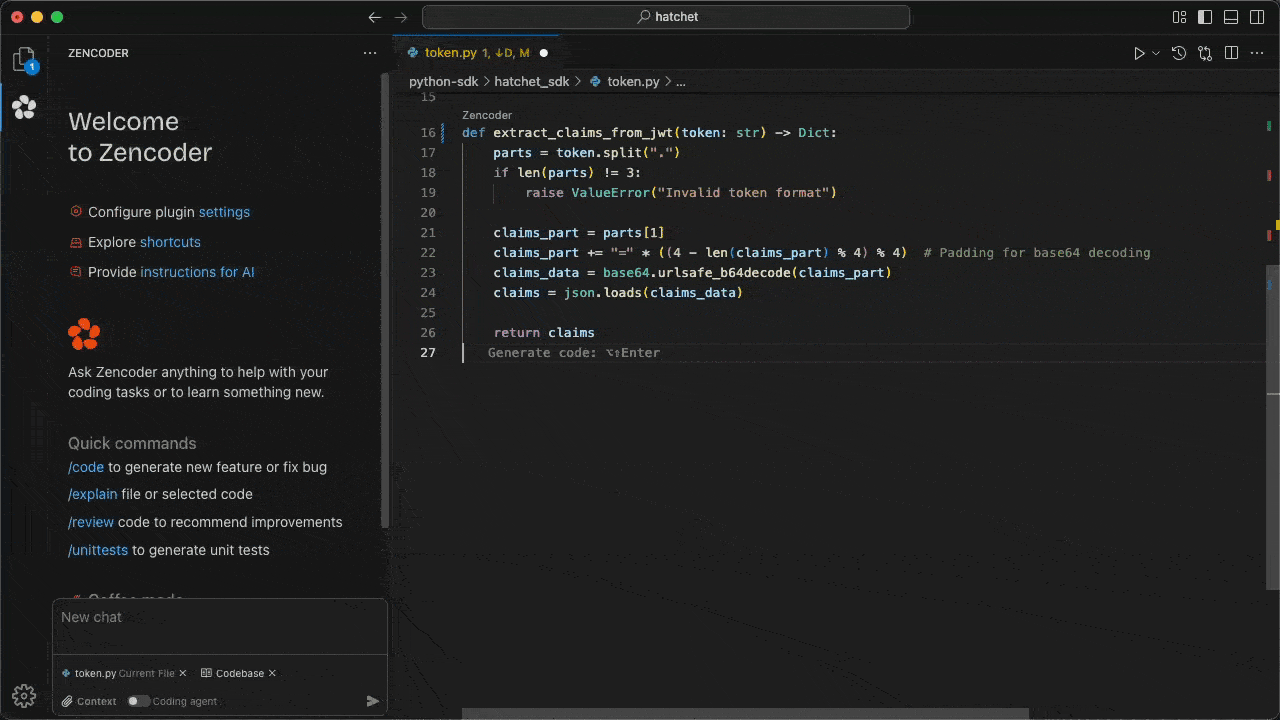Add Context with paperclip button
This screenshot has width=1280, height=720.
point(89,701)
